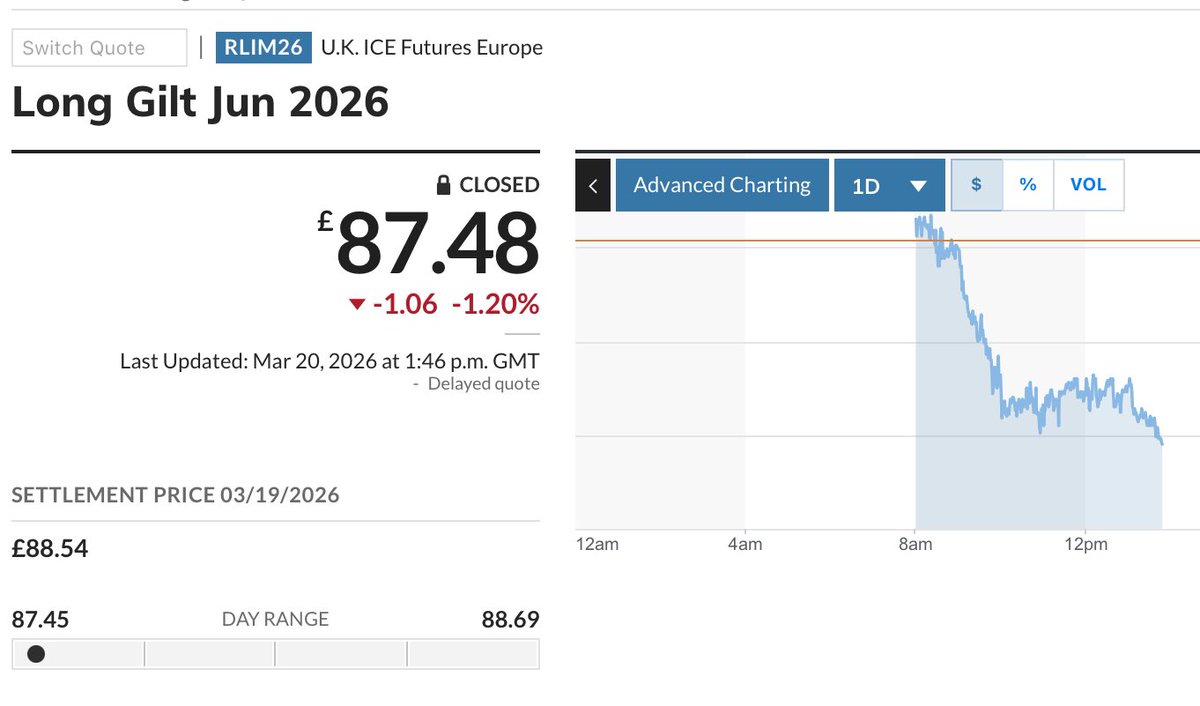Click the £88.54 settlement price value

[x=50, y=549]
